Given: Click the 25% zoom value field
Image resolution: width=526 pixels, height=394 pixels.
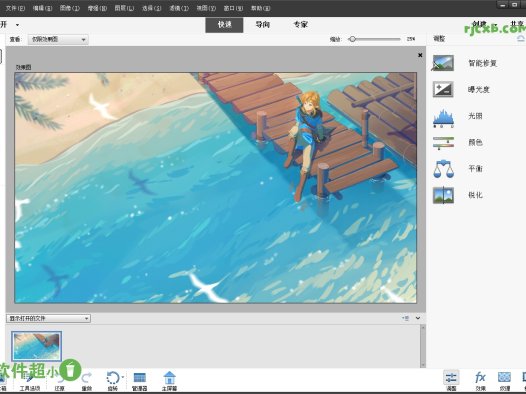Looking at the screenshot, I should click(x=411, y=39).
